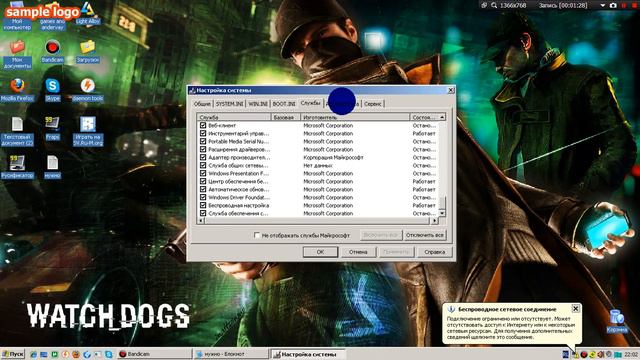Open the Daemon Tools desktop icon
The width and height of the screenshot is (640, 360).
(x=87, y=90)
